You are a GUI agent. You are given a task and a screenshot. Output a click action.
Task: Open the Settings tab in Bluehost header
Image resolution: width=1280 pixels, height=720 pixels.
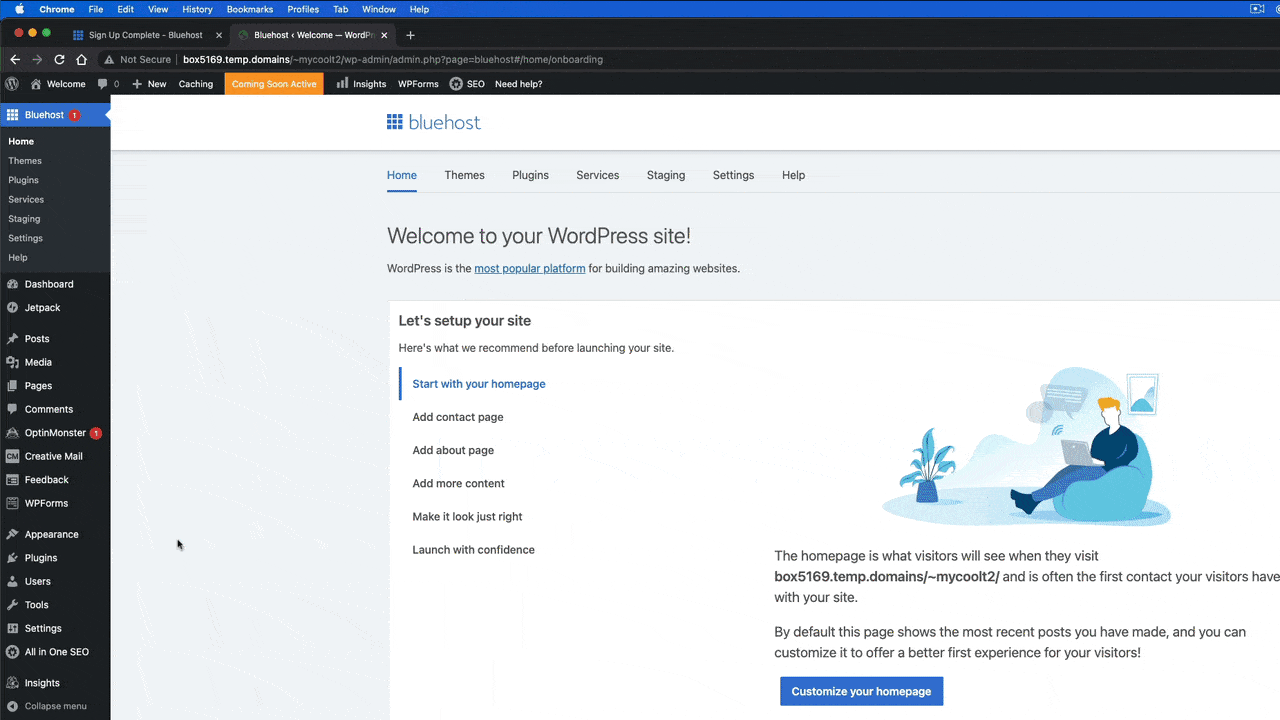pyautogui.click(x=733, y=175)
